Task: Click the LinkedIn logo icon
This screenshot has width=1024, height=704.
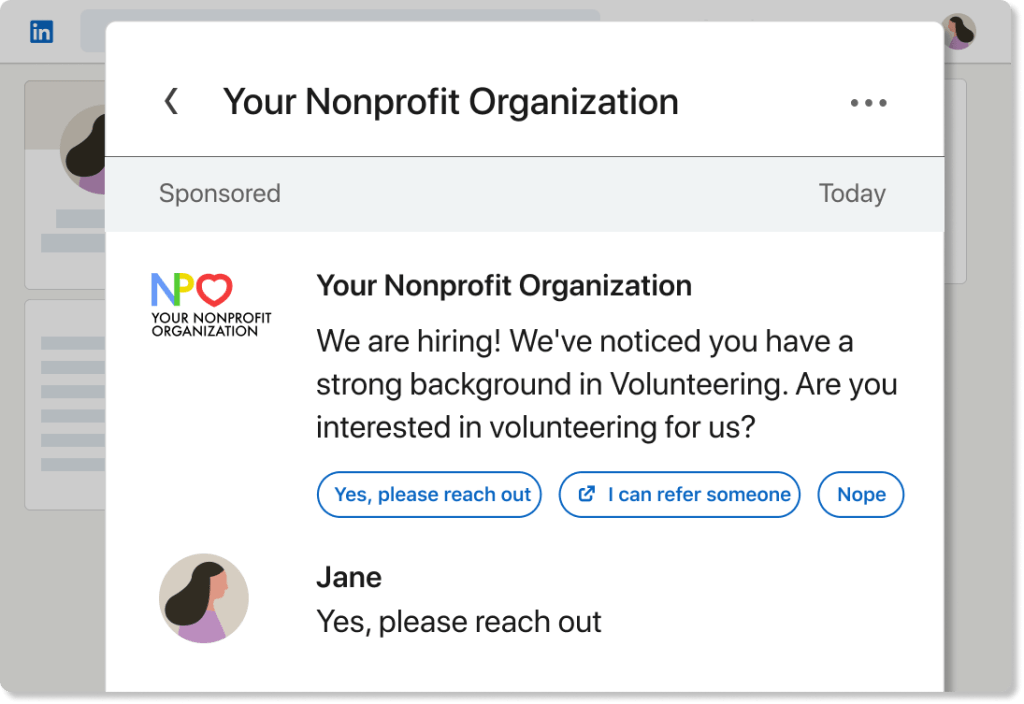Action: 41,32
